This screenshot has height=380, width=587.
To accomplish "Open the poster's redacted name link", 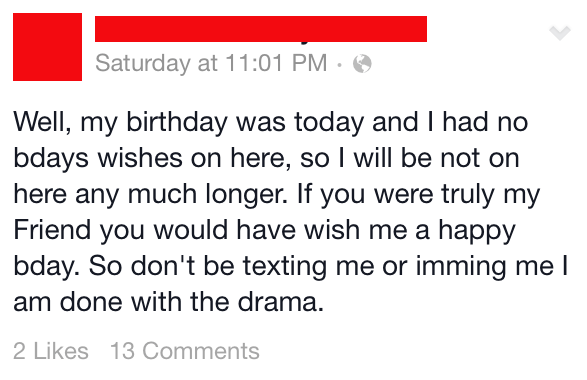I will [x=261, y=29].
